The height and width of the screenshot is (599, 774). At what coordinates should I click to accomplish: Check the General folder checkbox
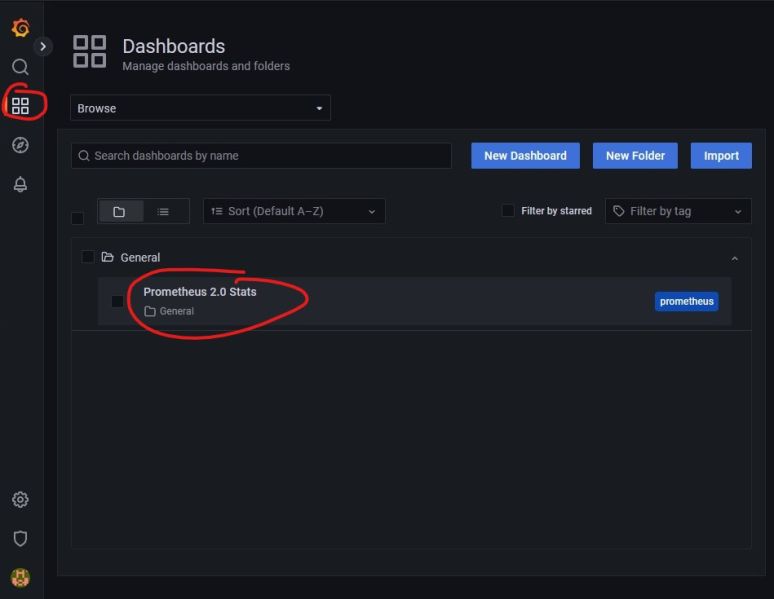click(x=88, y=257)
